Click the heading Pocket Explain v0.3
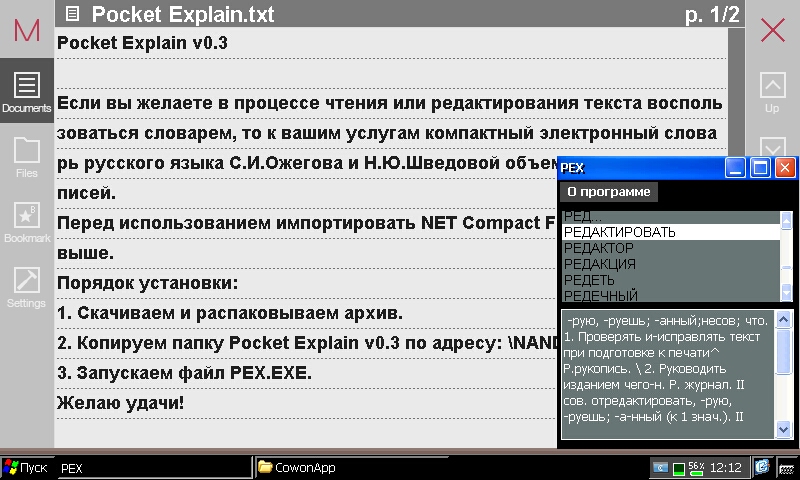Viewport: 800px width, 480px height. point(142,43)
